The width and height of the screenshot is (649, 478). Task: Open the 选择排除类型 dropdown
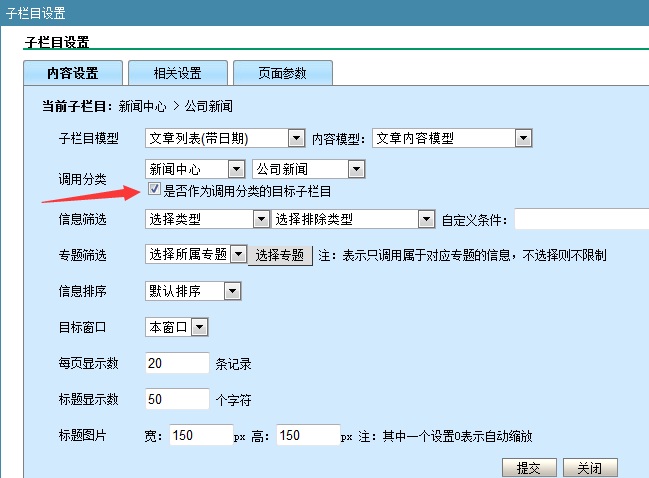coord(354,220)
